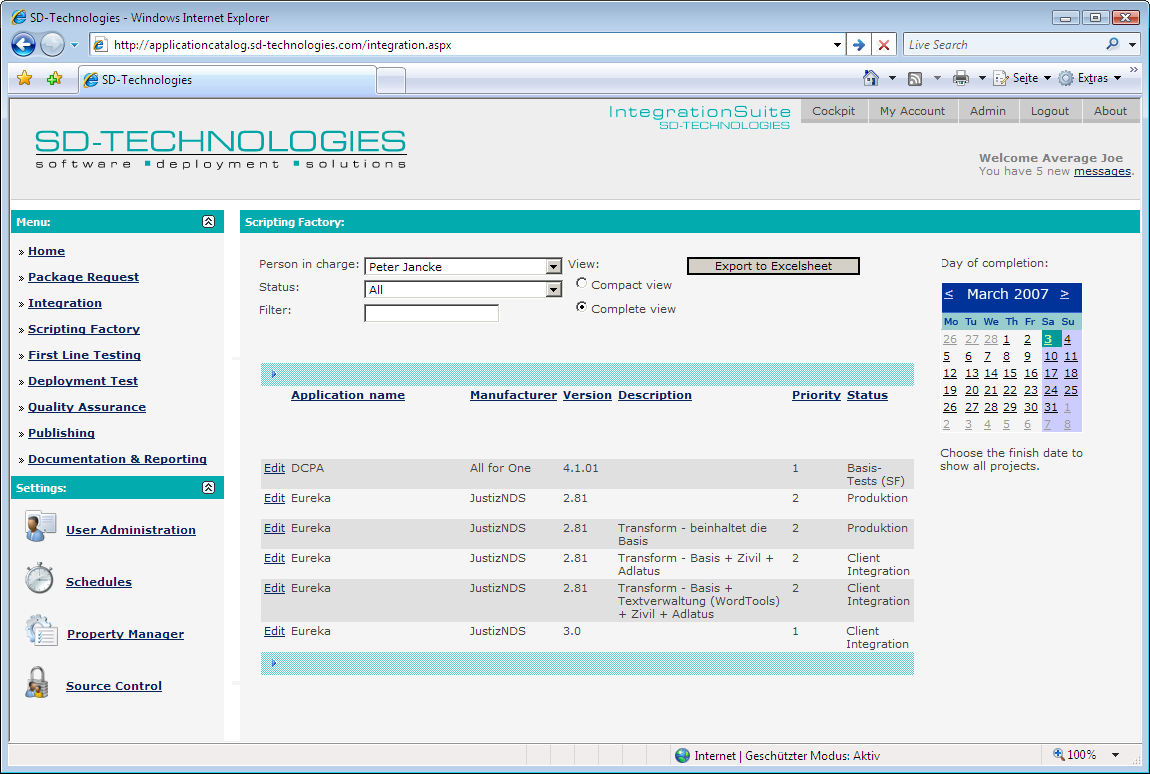Click Export to Excelsheet button
This screenshot has width=1150, height=774.
coord(773,266)
